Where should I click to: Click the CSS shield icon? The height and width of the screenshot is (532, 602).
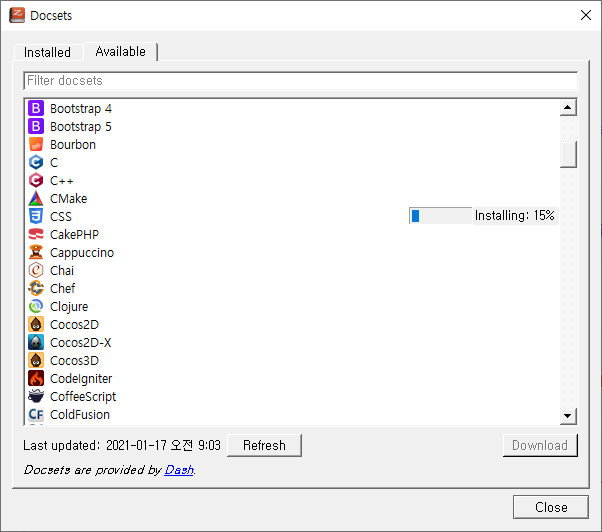pos(36,216)
